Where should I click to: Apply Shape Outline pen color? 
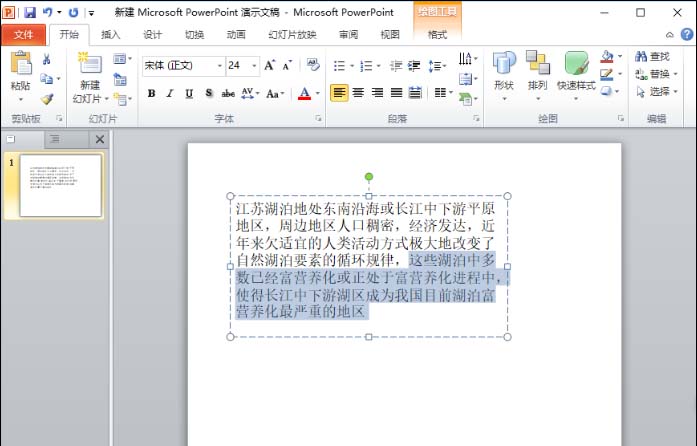click(x=607, y=74)
